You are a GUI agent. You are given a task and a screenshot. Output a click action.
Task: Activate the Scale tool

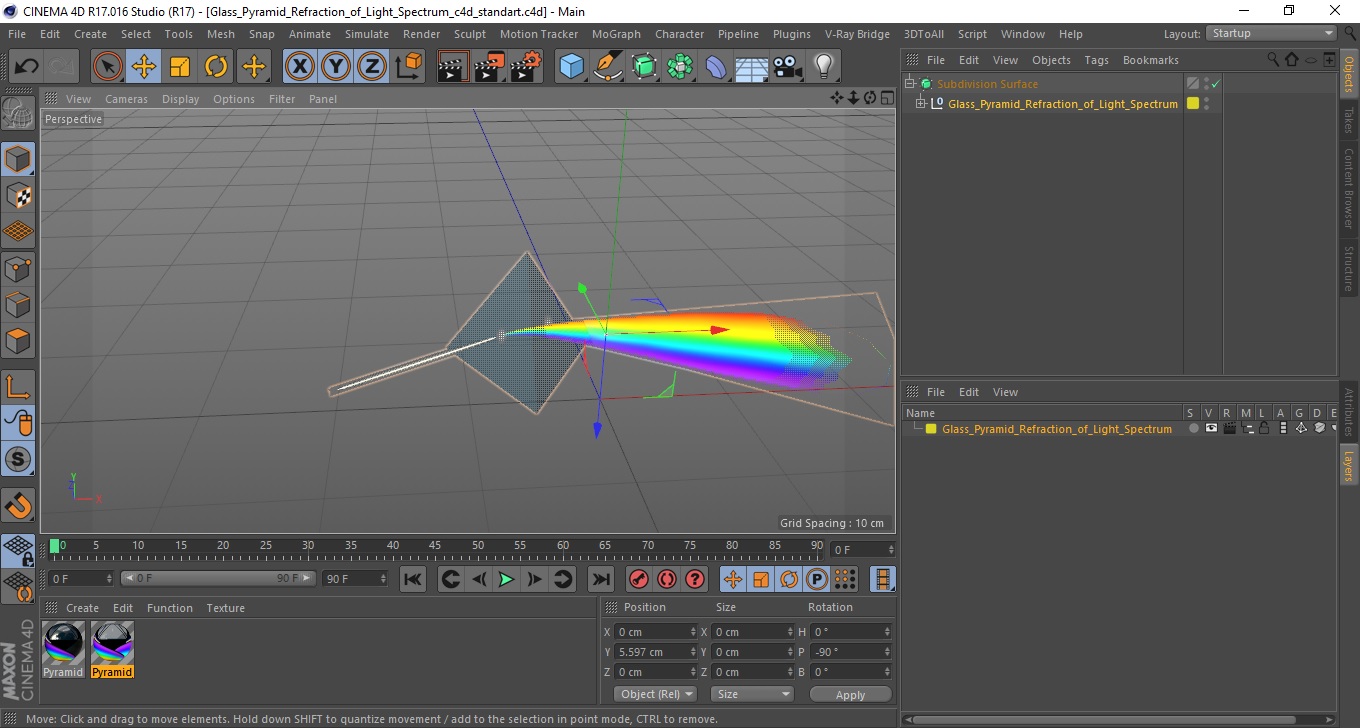click(180, 67)
